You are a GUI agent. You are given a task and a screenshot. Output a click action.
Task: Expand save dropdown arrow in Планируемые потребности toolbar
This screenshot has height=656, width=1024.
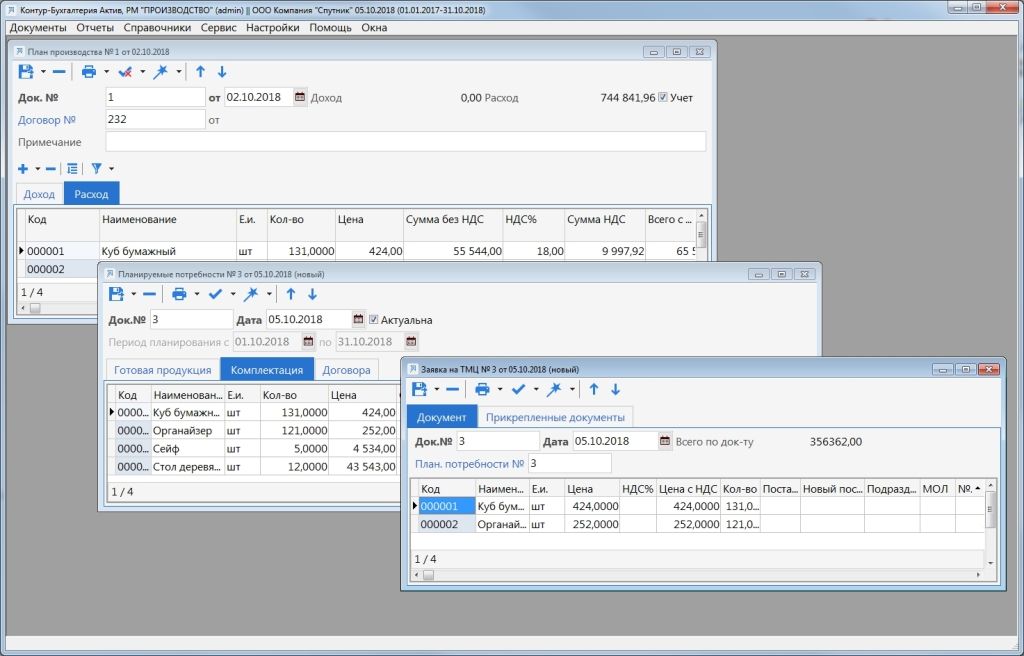pos(133,294)
